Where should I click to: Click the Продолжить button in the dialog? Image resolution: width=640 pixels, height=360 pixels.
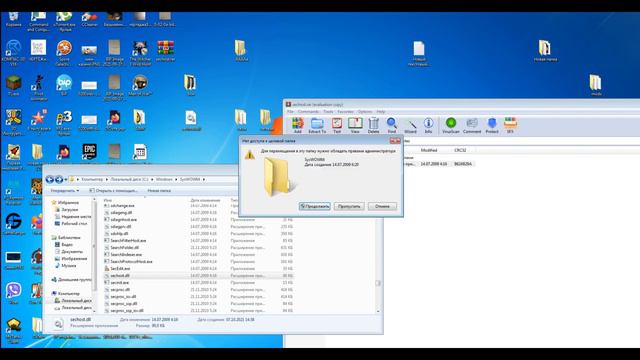(315, 206)
